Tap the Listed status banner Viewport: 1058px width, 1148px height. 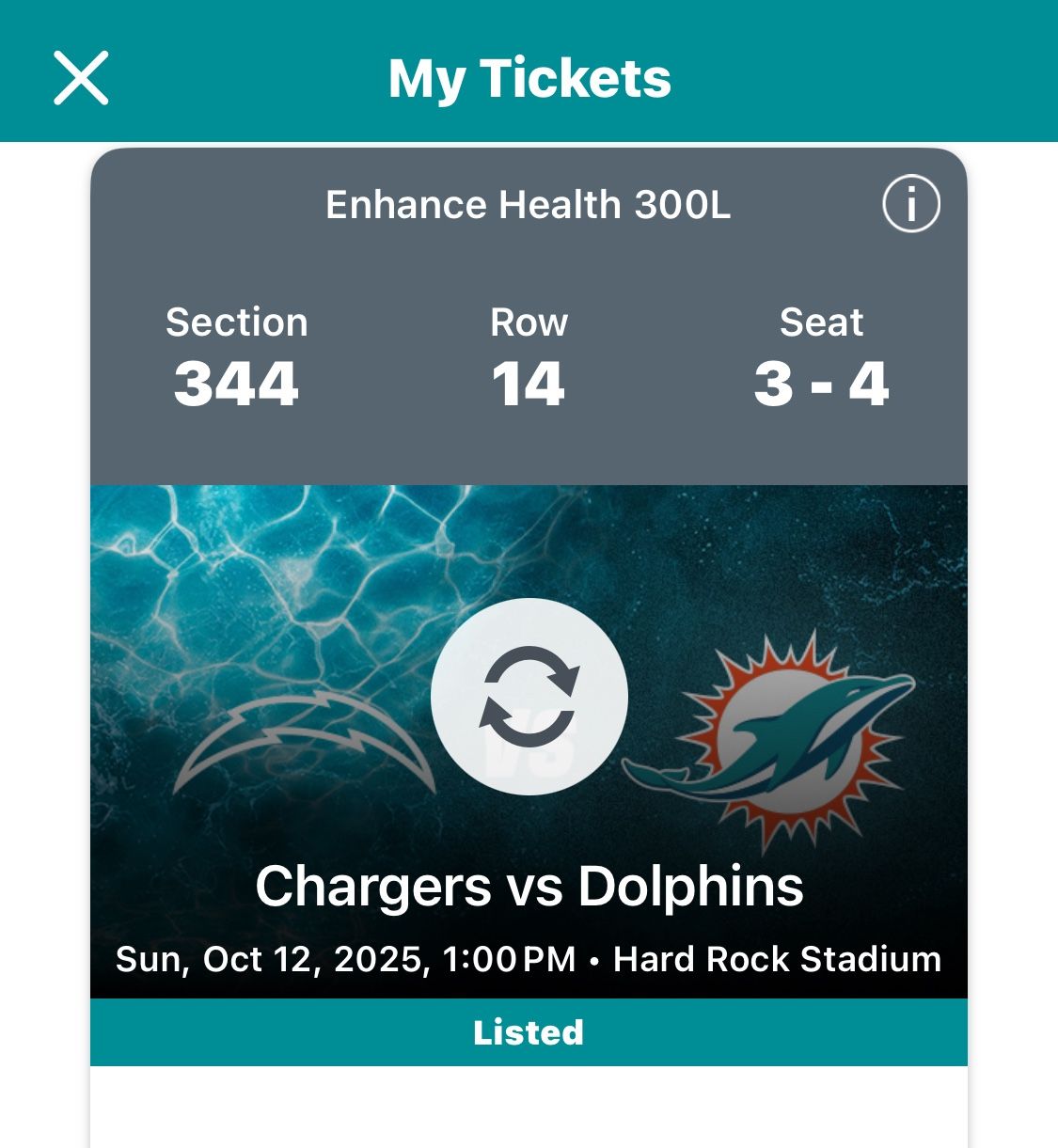529,1032
